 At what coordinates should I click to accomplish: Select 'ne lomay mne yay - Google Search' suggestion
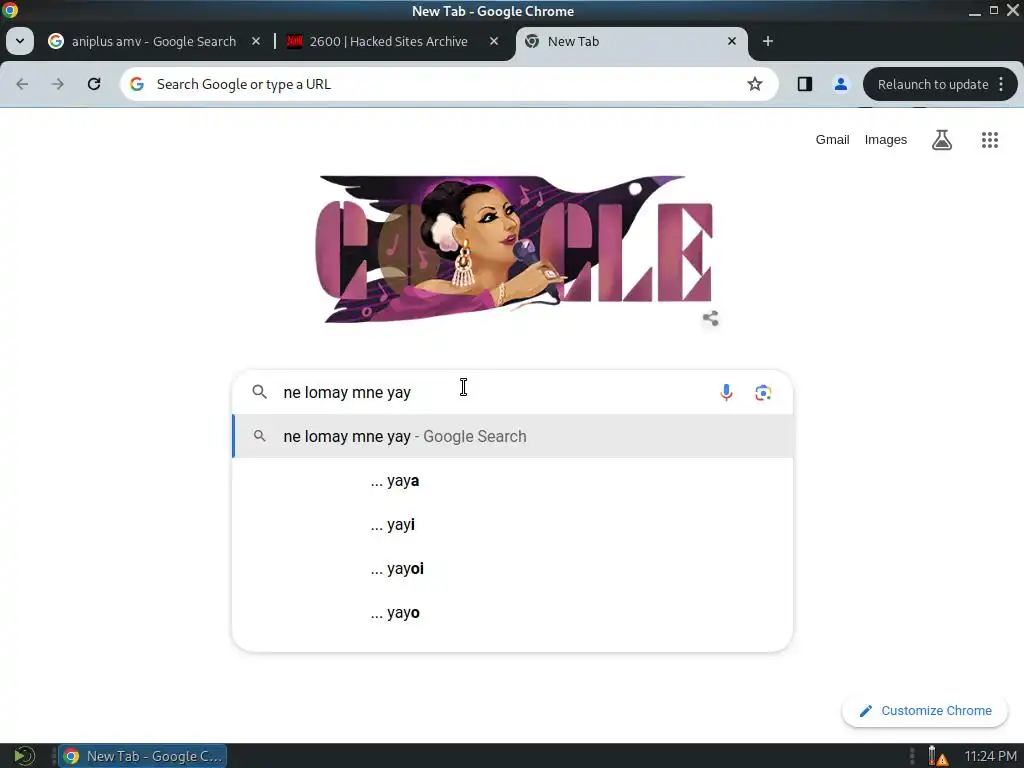pyautogui.click(x=513, y=436)
